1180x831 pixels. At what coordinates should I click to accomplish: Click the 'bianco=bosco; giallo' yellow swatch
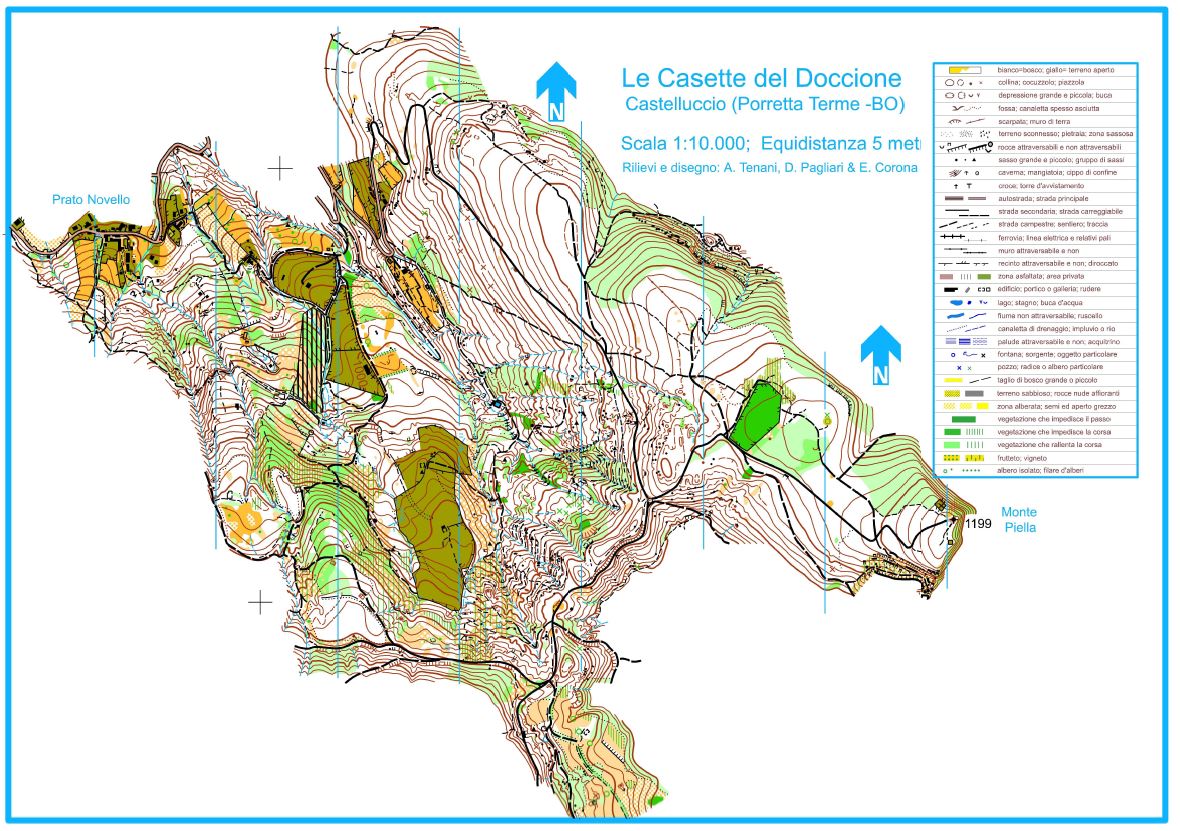962,70
